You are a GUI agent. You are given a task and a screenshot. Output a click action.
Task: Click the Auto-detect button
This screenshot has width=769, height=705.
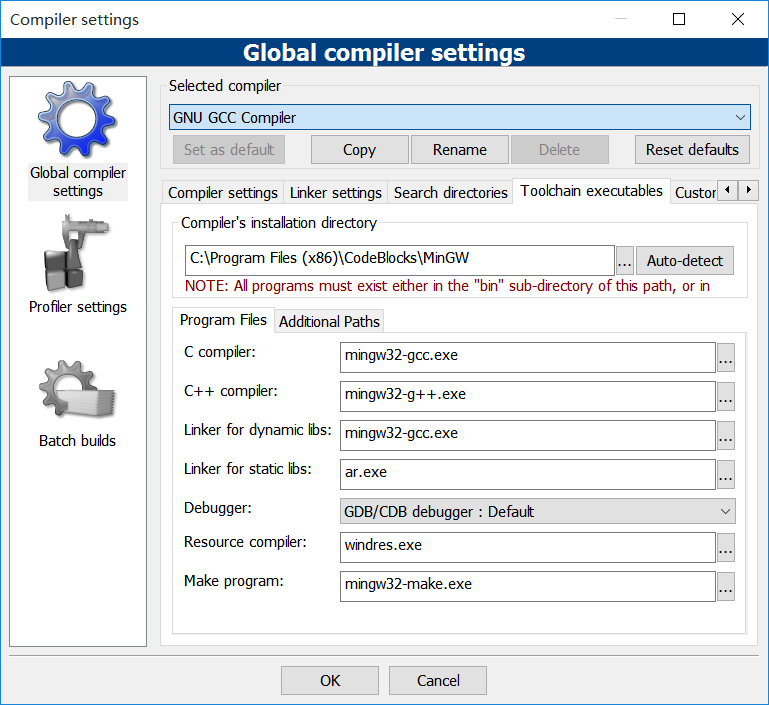pyautogui.click(x=684, y=261)
